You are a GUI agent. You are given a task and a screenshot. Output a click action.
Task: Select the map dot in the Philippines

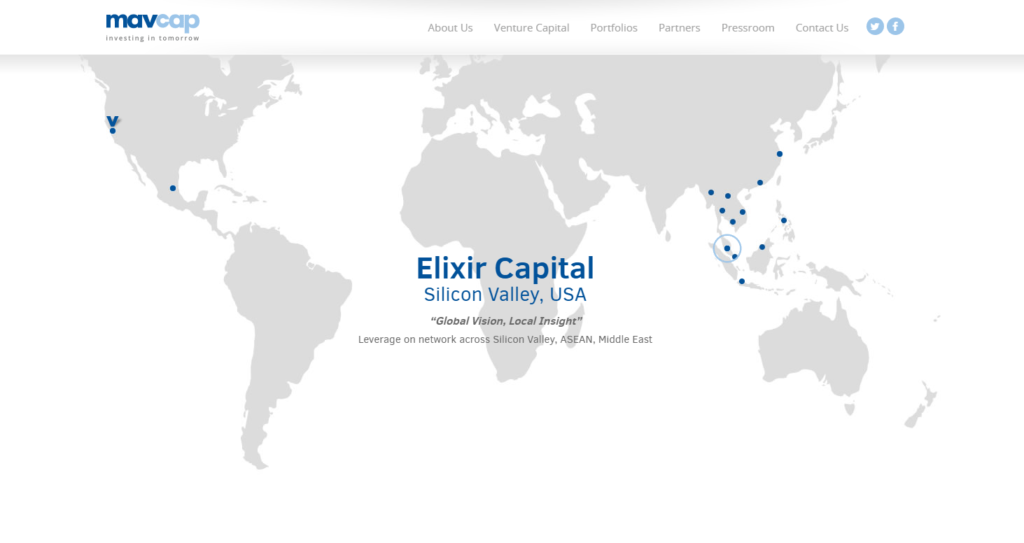[784, 220]
